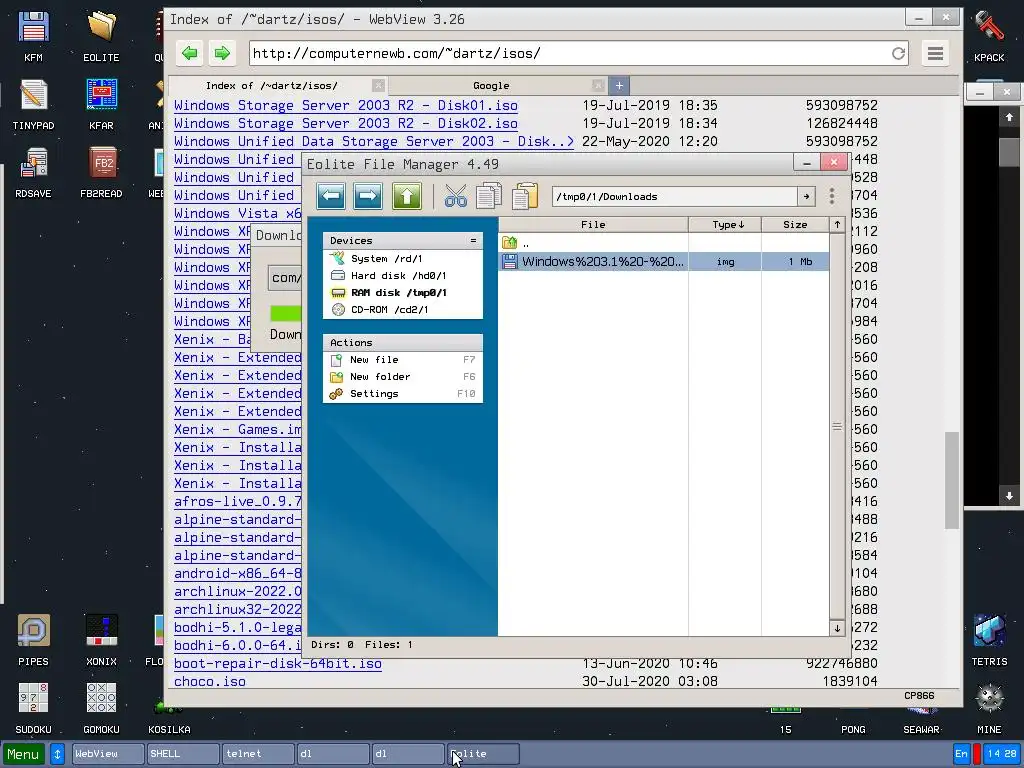1024x768 pixels.
Task: Create a New file action
Action: [403, 360]
